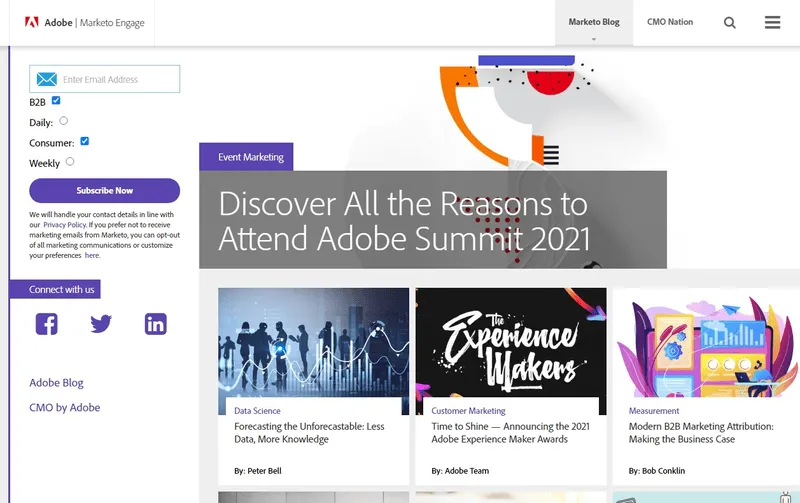Open the Privacy Policy link

64,225
